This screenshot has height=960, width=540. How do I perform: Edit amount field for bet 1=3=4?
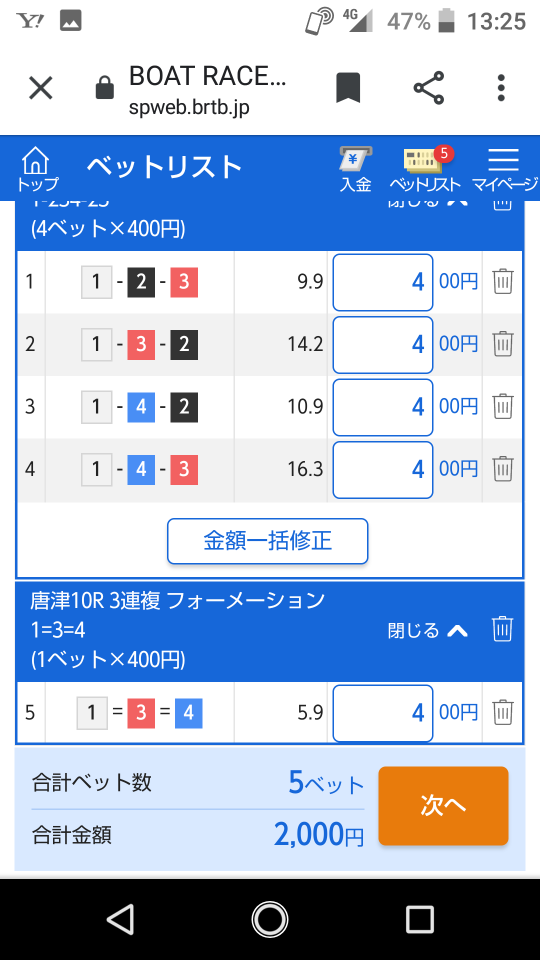coord(383,713)
